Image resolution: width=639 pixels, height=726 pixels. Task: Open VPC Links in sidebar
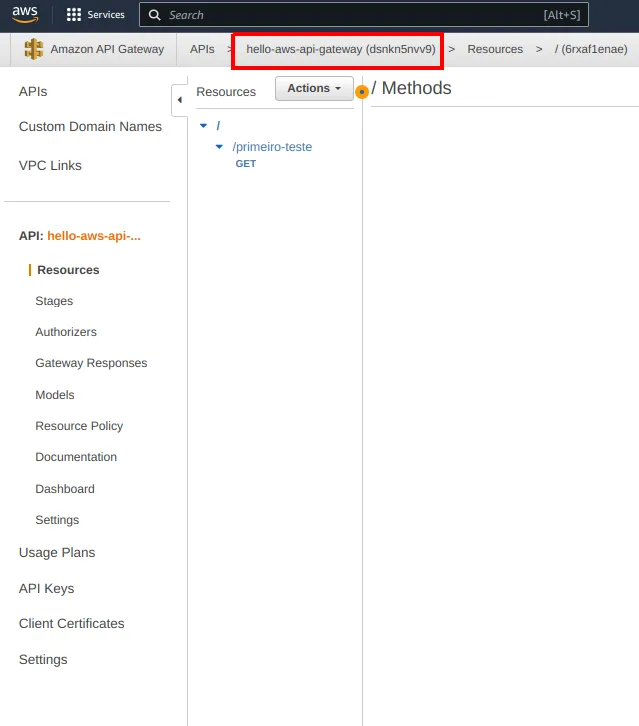[50, 165]
